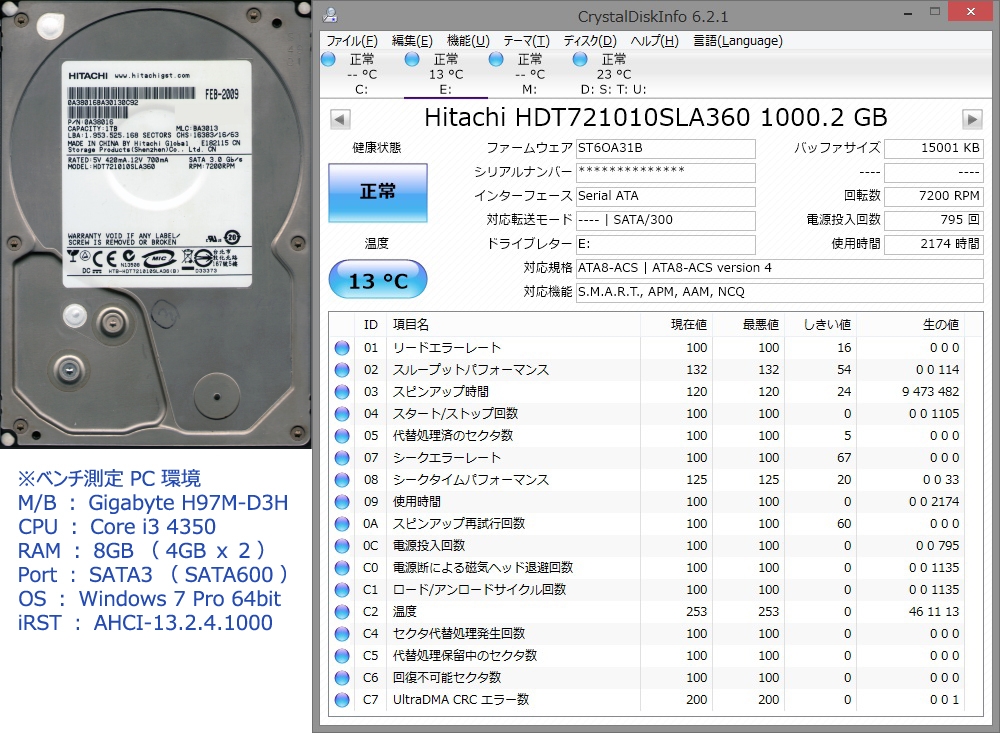Click status orb for attribute C5 代替処理保留中のセクタ数
Image resolution: width=1000 pixels, height=733 pixels.
tap(342, 656)
